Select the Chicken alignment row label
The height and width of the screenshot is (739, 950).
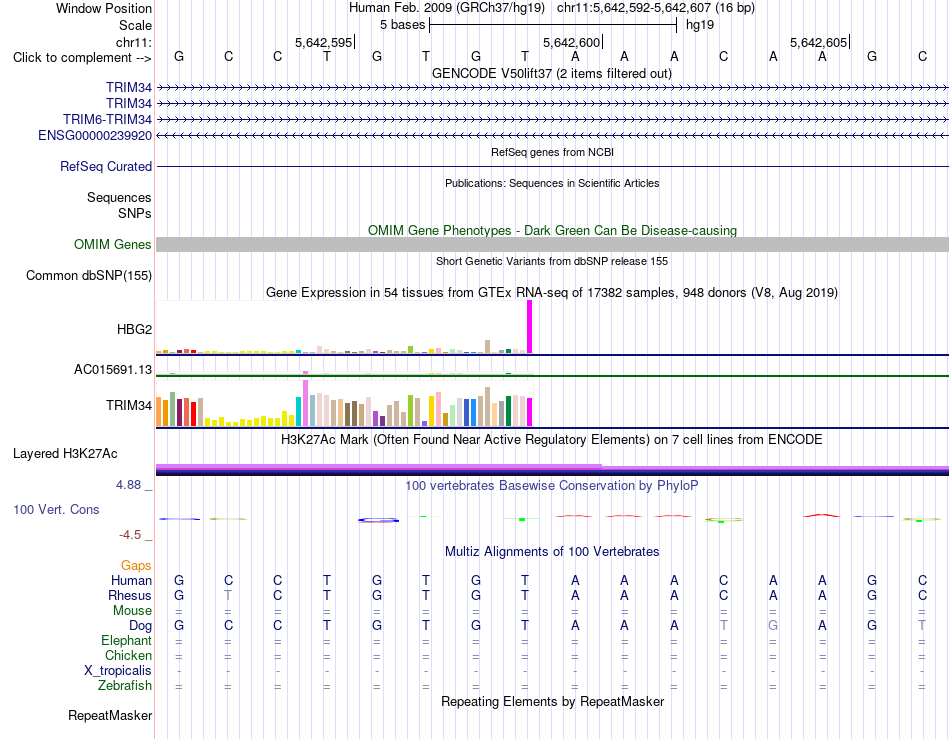128,655
